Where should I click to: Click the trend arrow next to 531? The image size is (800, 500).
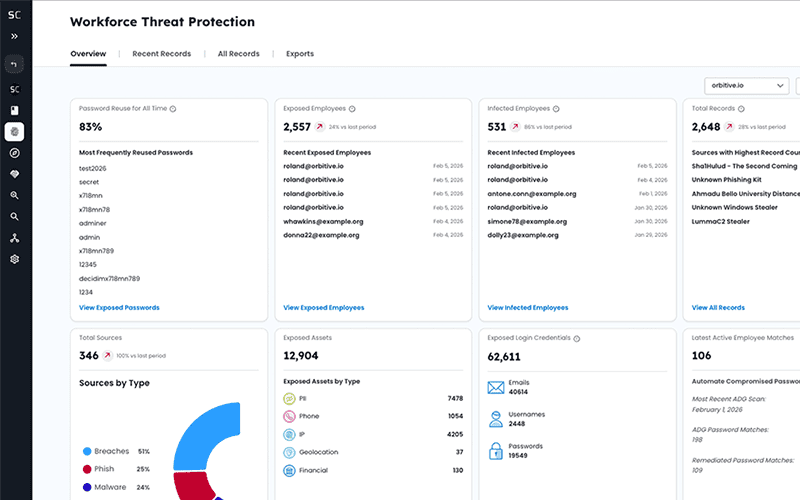[x=515, y=127]
